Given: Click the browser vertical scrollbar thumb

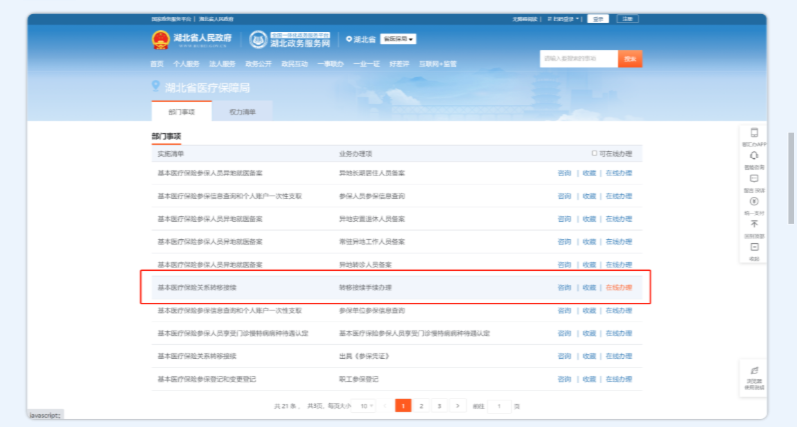Looking at the screenshot, I should click(x=790, y=178).
